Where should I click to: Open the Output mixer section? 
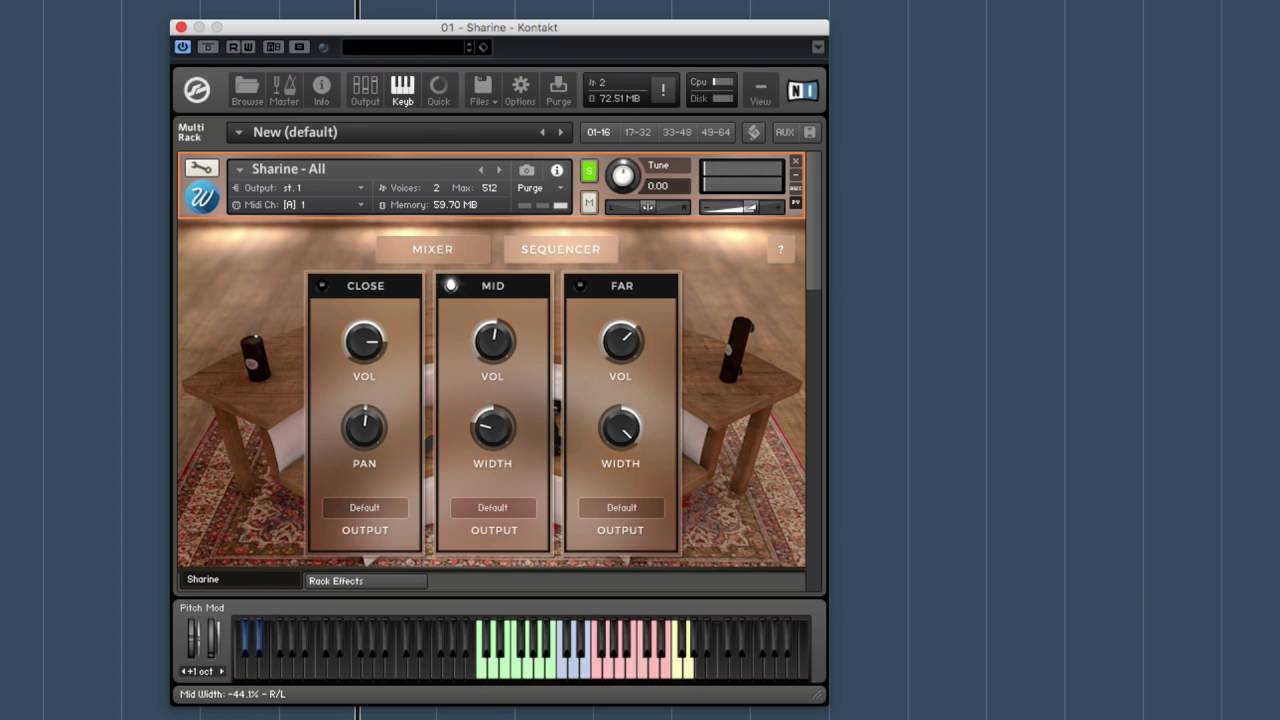[x=365, y=90]
